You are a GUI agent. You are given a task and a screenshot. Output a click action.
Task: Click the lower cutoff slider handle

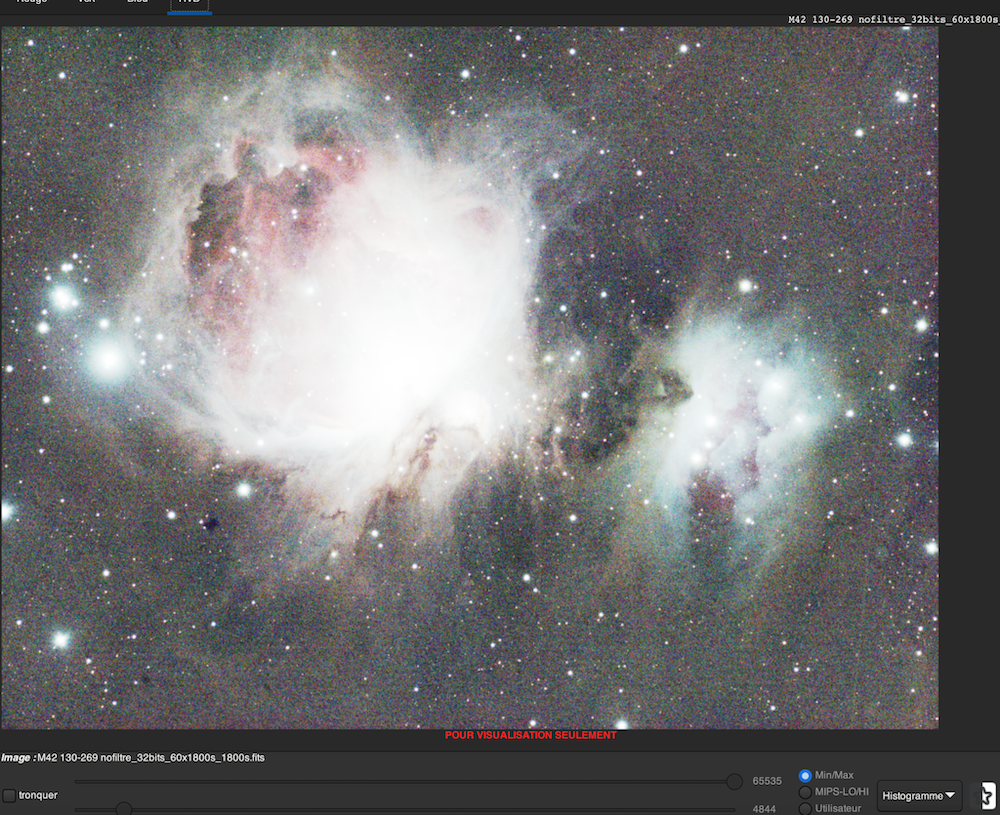124,808
